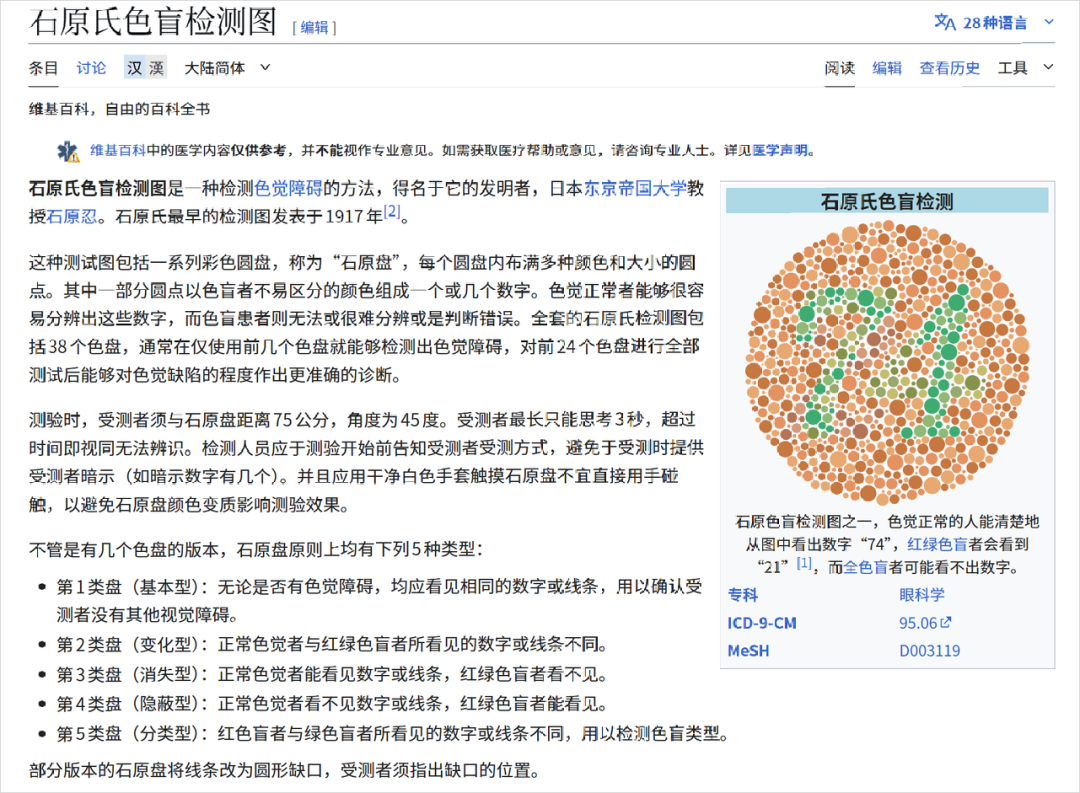The width and height of the screenshot is (1080, 793).
Task: Open the 全色盲 link in the caption
Action: 865,567
